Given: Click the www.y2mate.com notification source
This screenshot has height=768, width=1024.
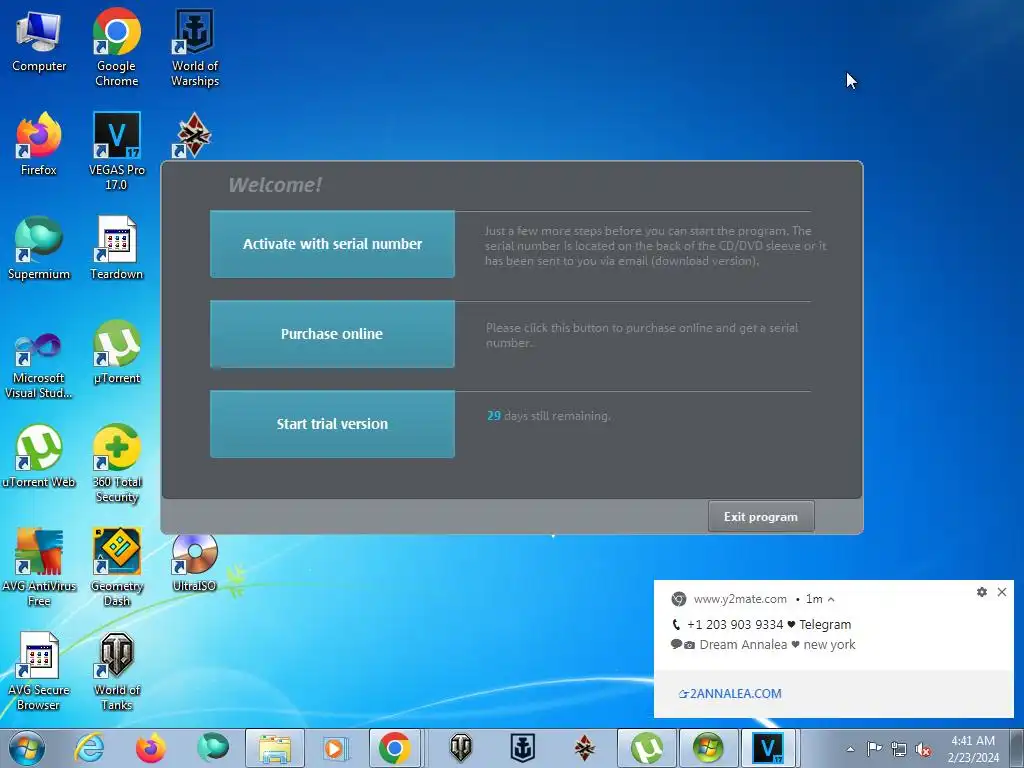Looking at the screenshot, I should pyautogui.click(x=740, y=599).
